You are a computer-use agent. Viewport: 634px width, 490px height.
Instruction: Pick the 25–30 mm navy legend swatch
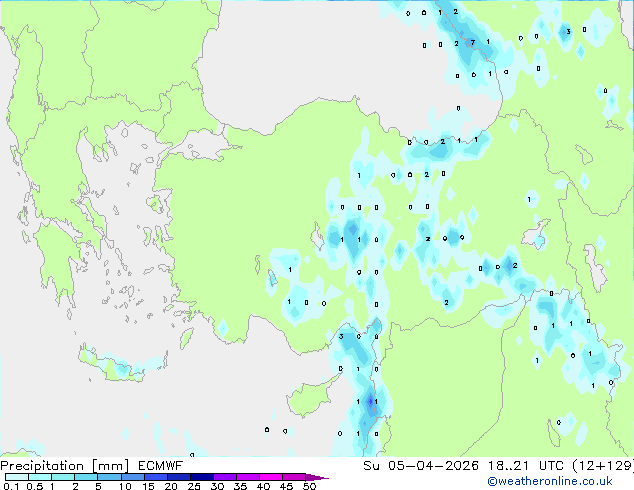coord(202,477)
